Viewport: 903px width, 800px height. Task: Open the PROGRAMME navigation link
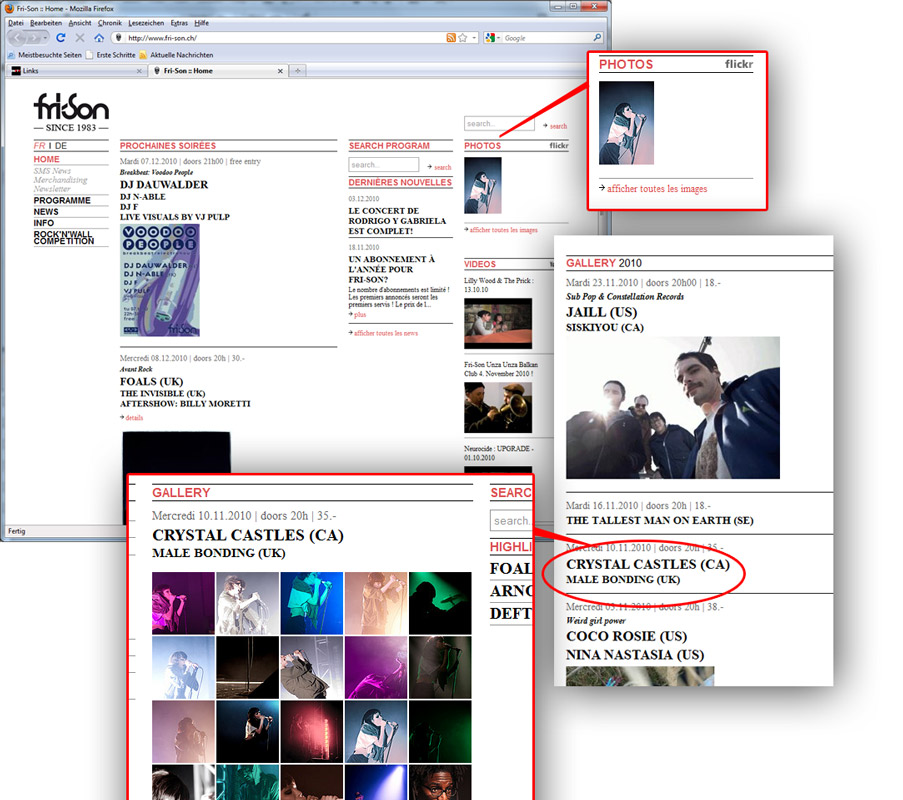[61, 200]
